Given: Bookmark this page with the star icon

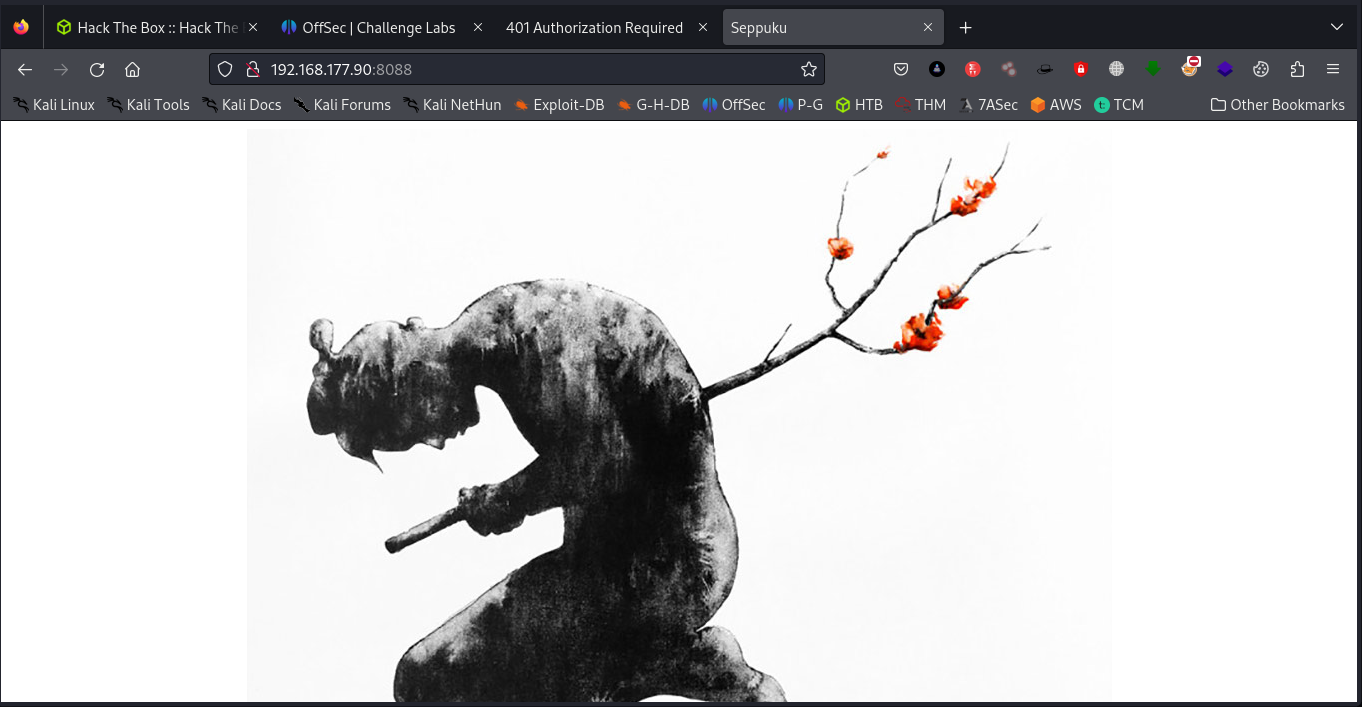Looking at the screenshot, I should coord(809,69).
